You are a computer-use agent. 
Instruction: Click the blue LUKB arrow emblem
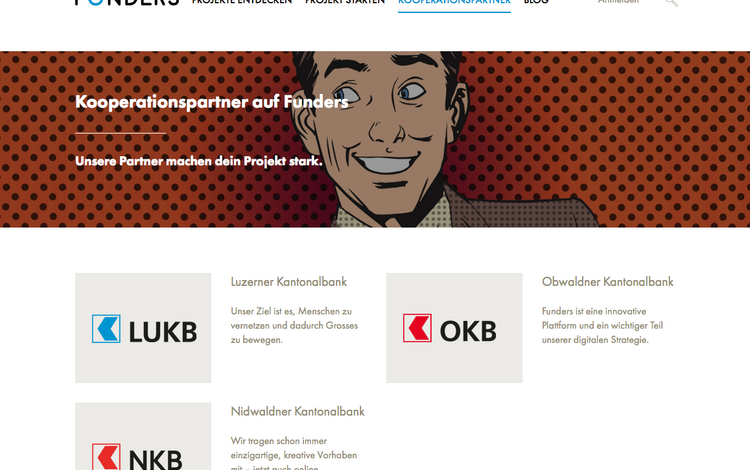coord(106,329)
